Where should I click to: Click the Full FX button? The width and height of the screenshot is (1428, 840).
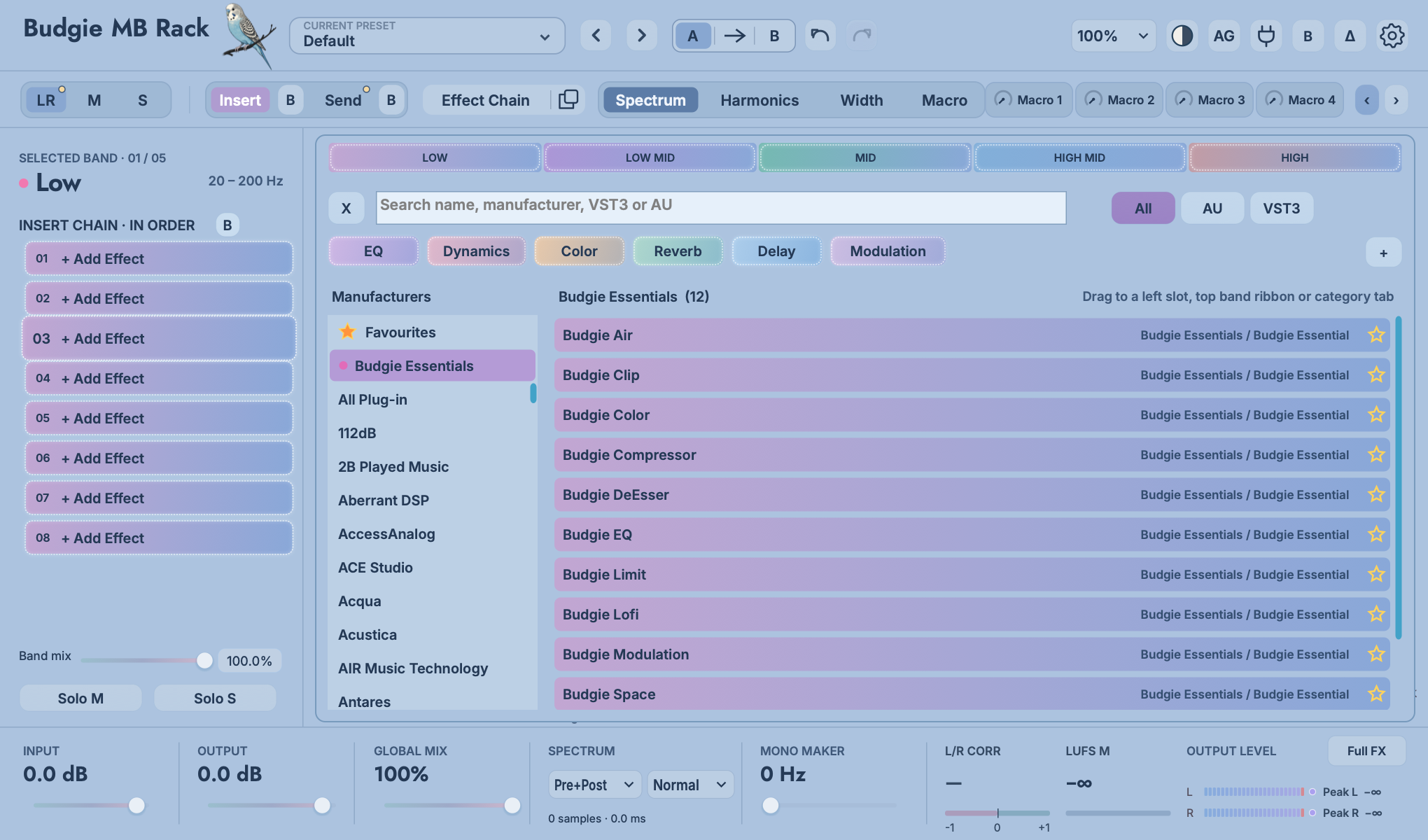tap(1366, 750)
